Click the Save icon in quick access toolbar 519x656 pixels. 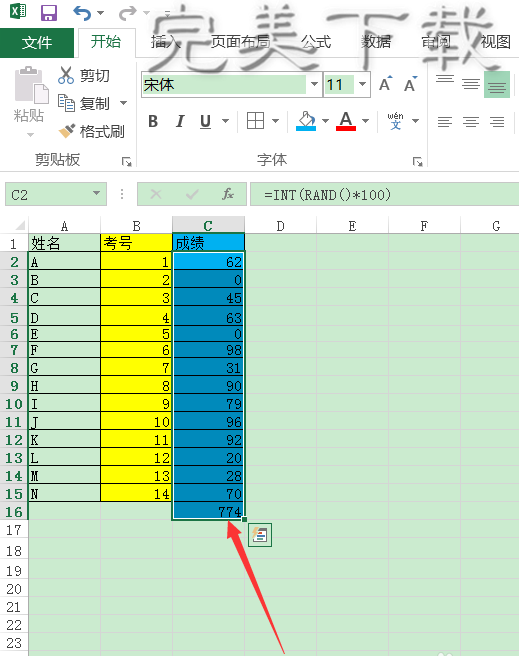[49, 13]
